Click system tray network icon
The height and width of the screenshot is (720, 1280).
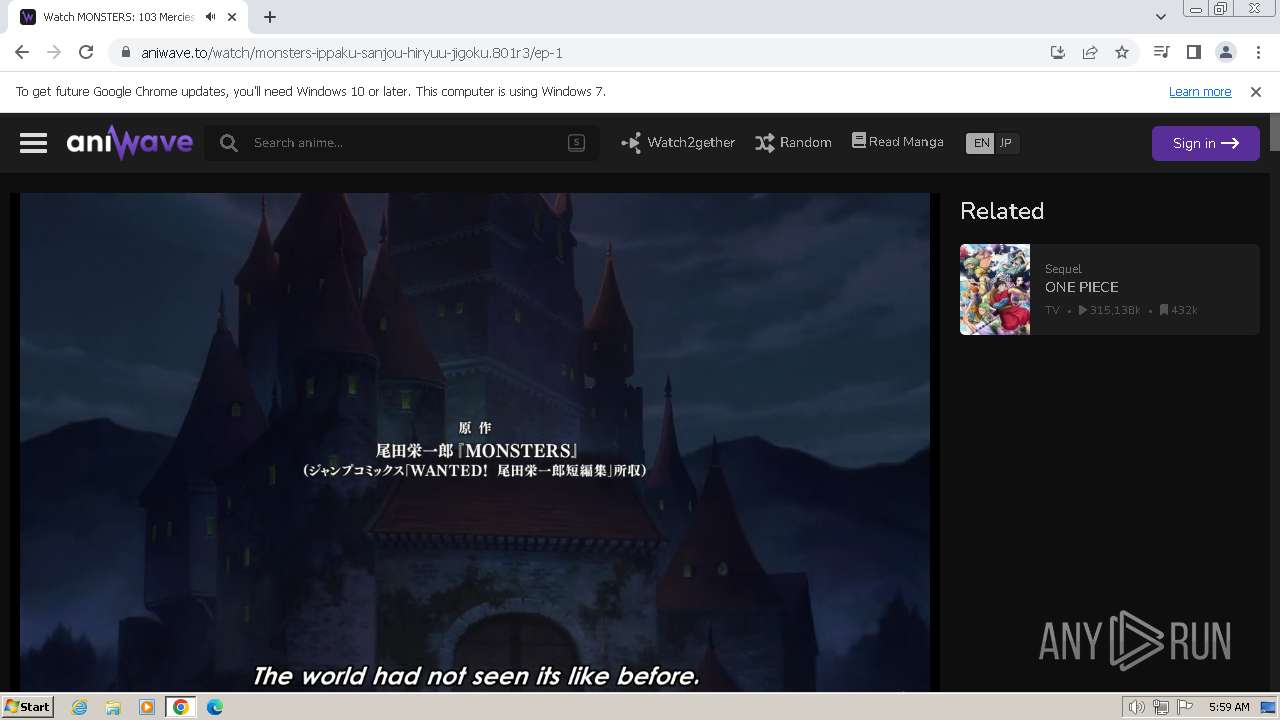click(1161, 707)
